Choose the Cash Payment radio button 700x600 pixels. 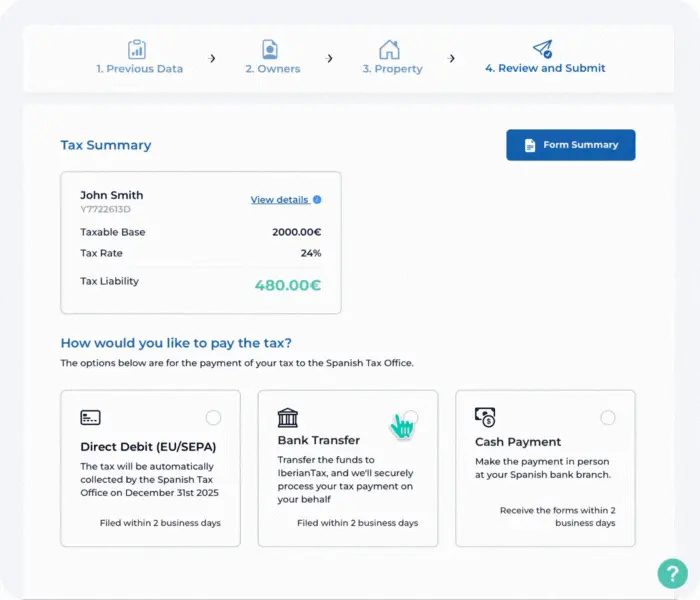[x=608, y=418]
